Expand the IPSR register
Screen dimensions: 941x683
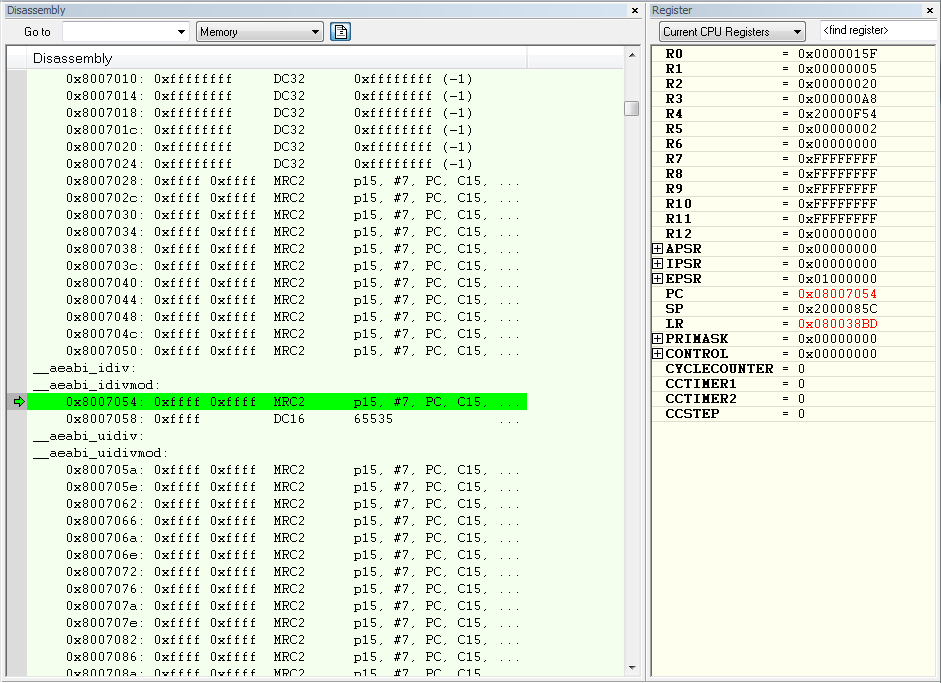tap(658, 263)
